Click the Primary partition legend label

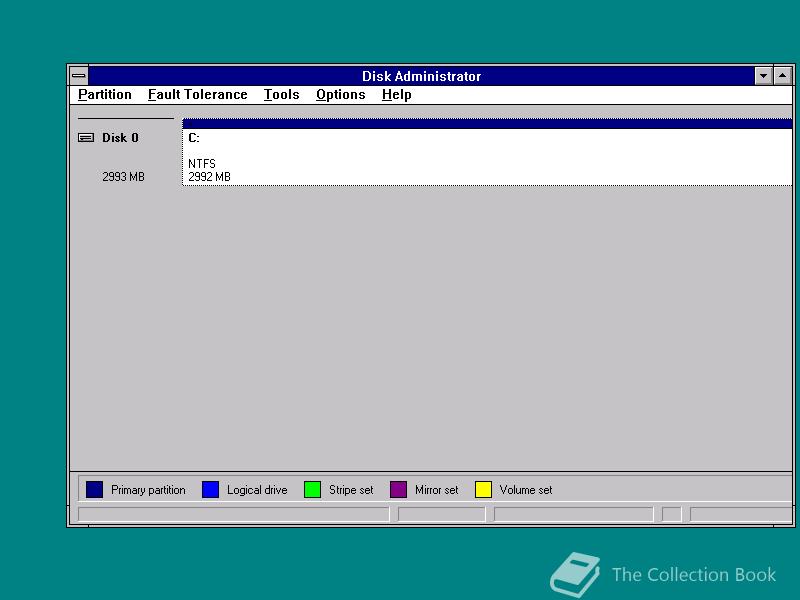[x=148, y=490]
